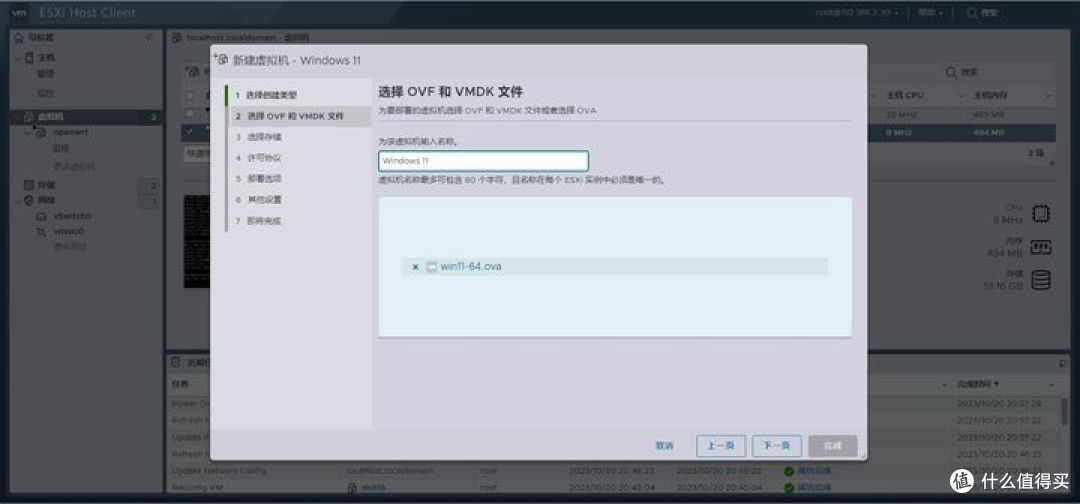
Task: Click the top header search magnifier icon
Action: point(972,12)
